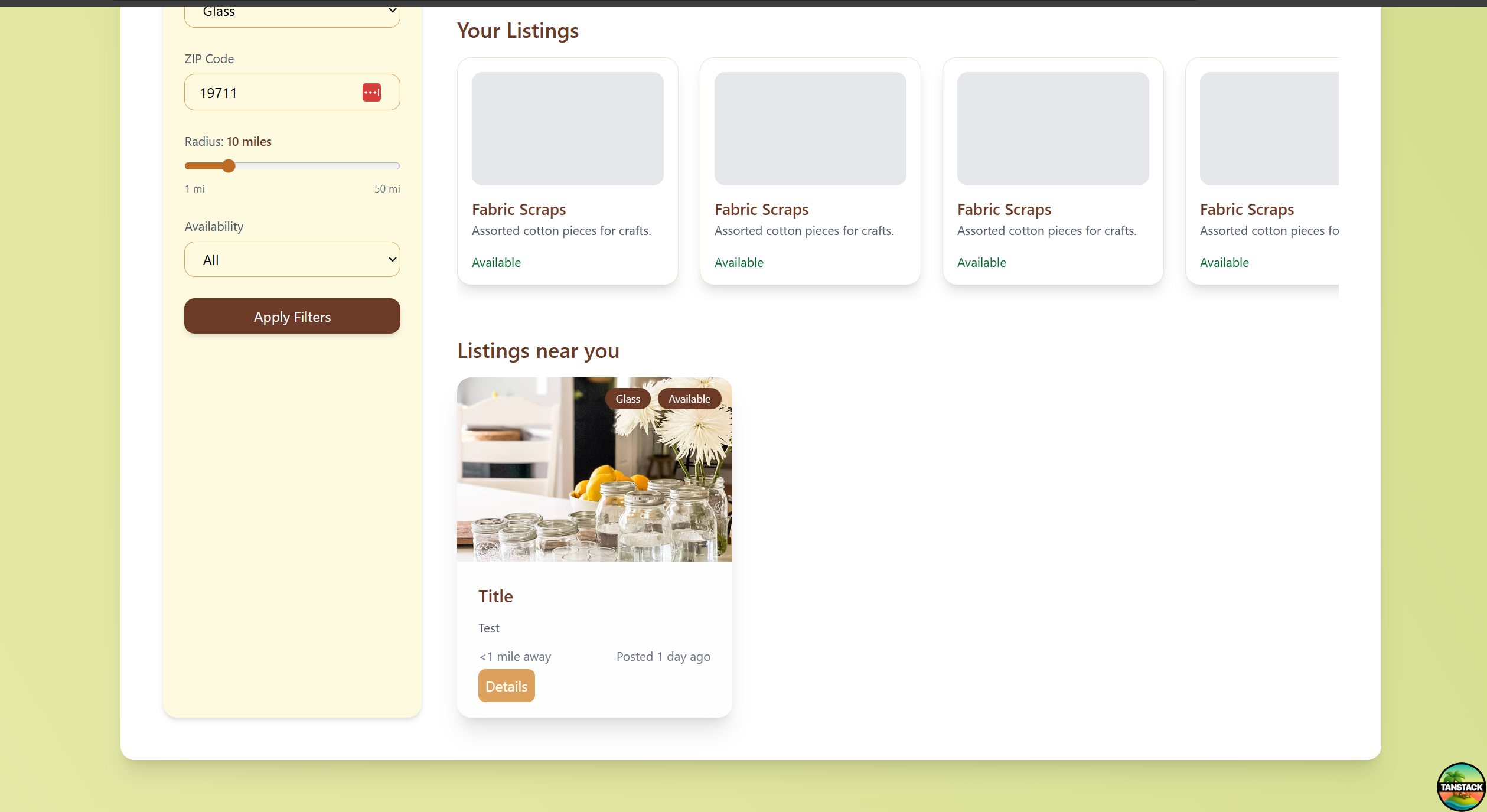Open TanStack devtools badge icon
The width and height of the screenshot is (1487, 812).
pyautogui.click(x=1460, y=786)
